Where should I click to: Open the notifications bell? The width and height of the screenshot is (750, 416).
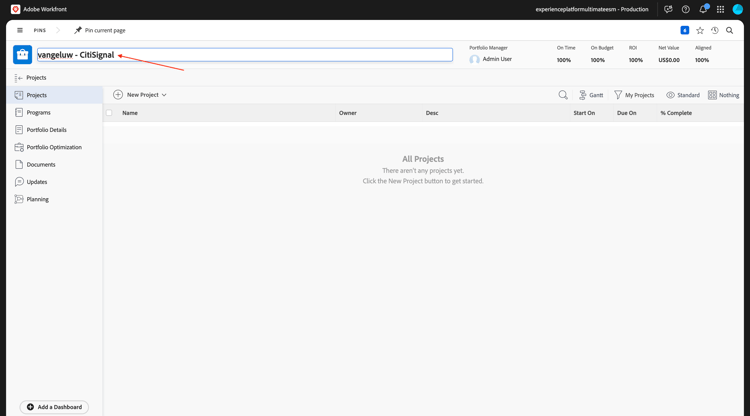[703, 9]
